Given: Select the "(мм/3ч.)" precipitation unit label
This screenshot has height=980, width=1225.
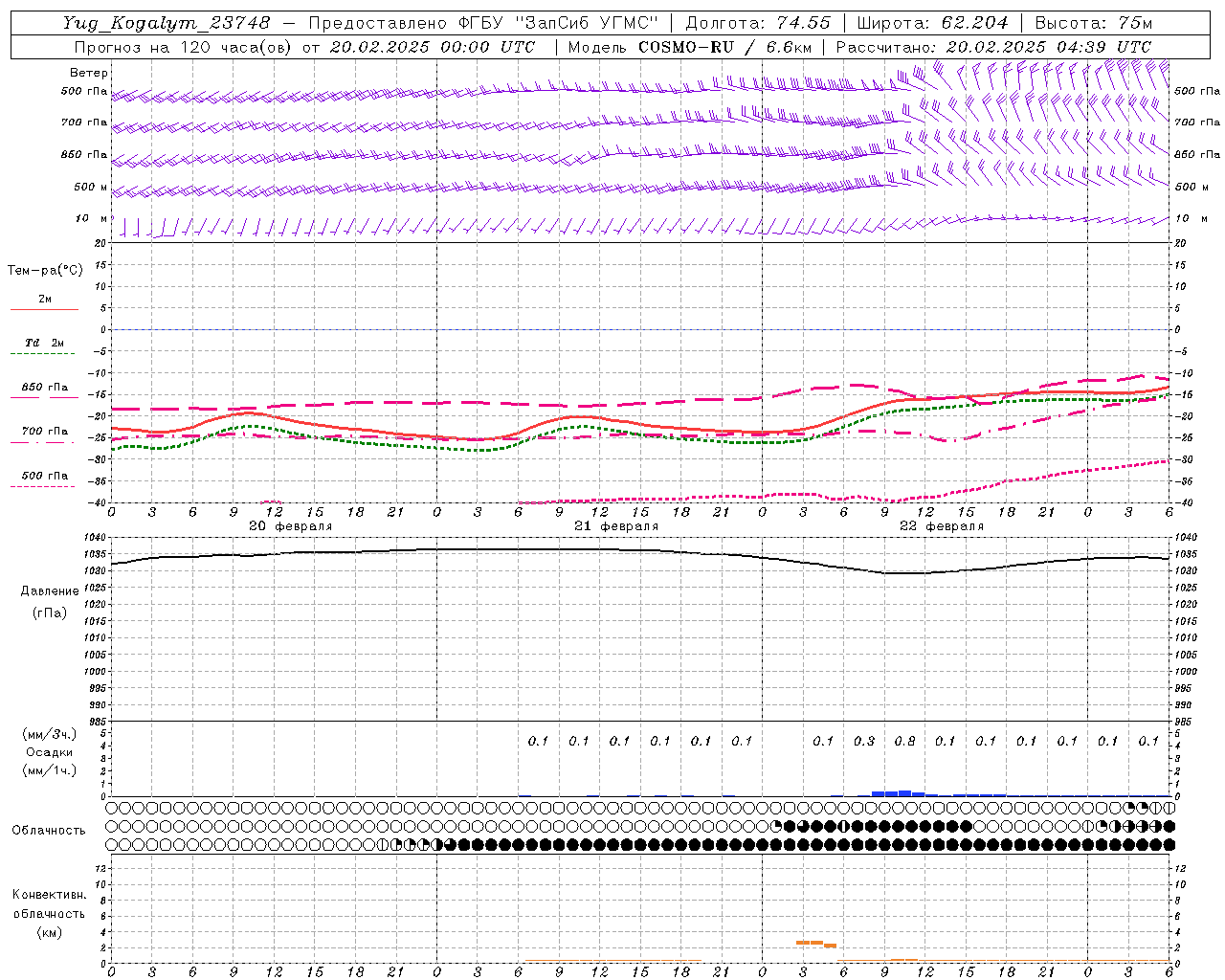Looking at the screenshot, I should (50, 734).
